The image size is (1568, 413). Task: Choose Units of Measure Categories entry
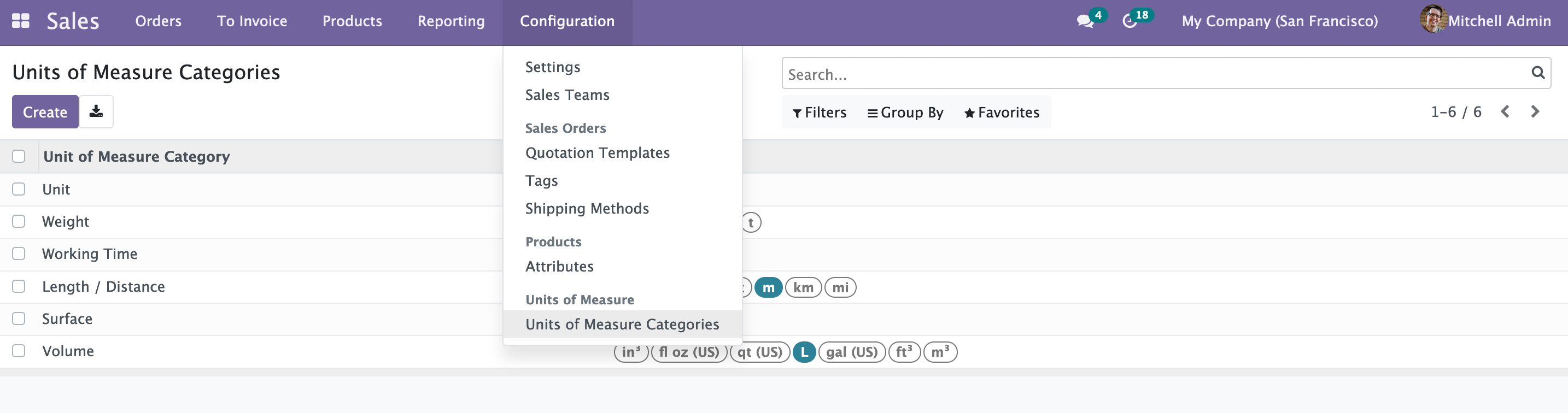coord(622,324)
